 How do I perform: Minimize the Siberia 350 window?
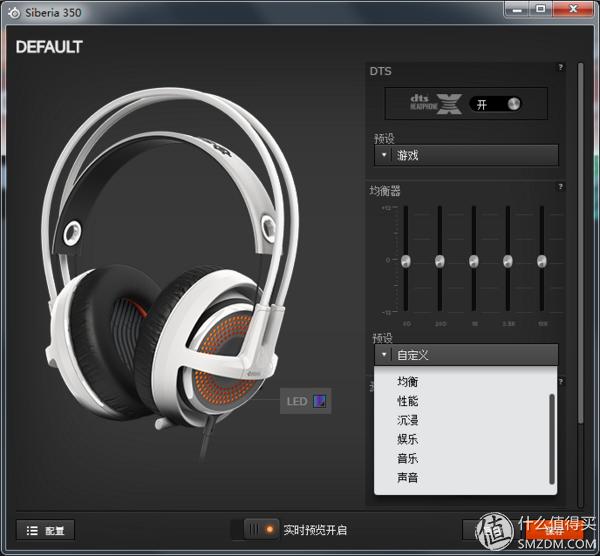point(517,9)
